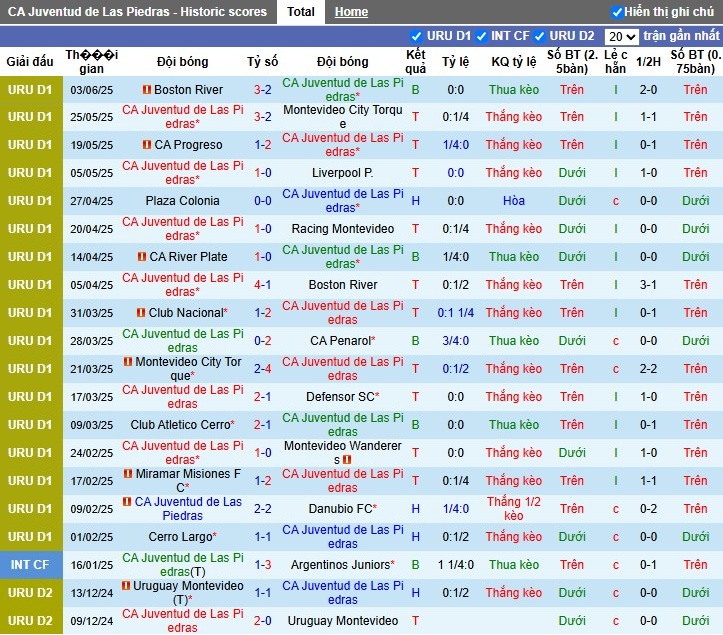Click the date 27/04/25

91,201
